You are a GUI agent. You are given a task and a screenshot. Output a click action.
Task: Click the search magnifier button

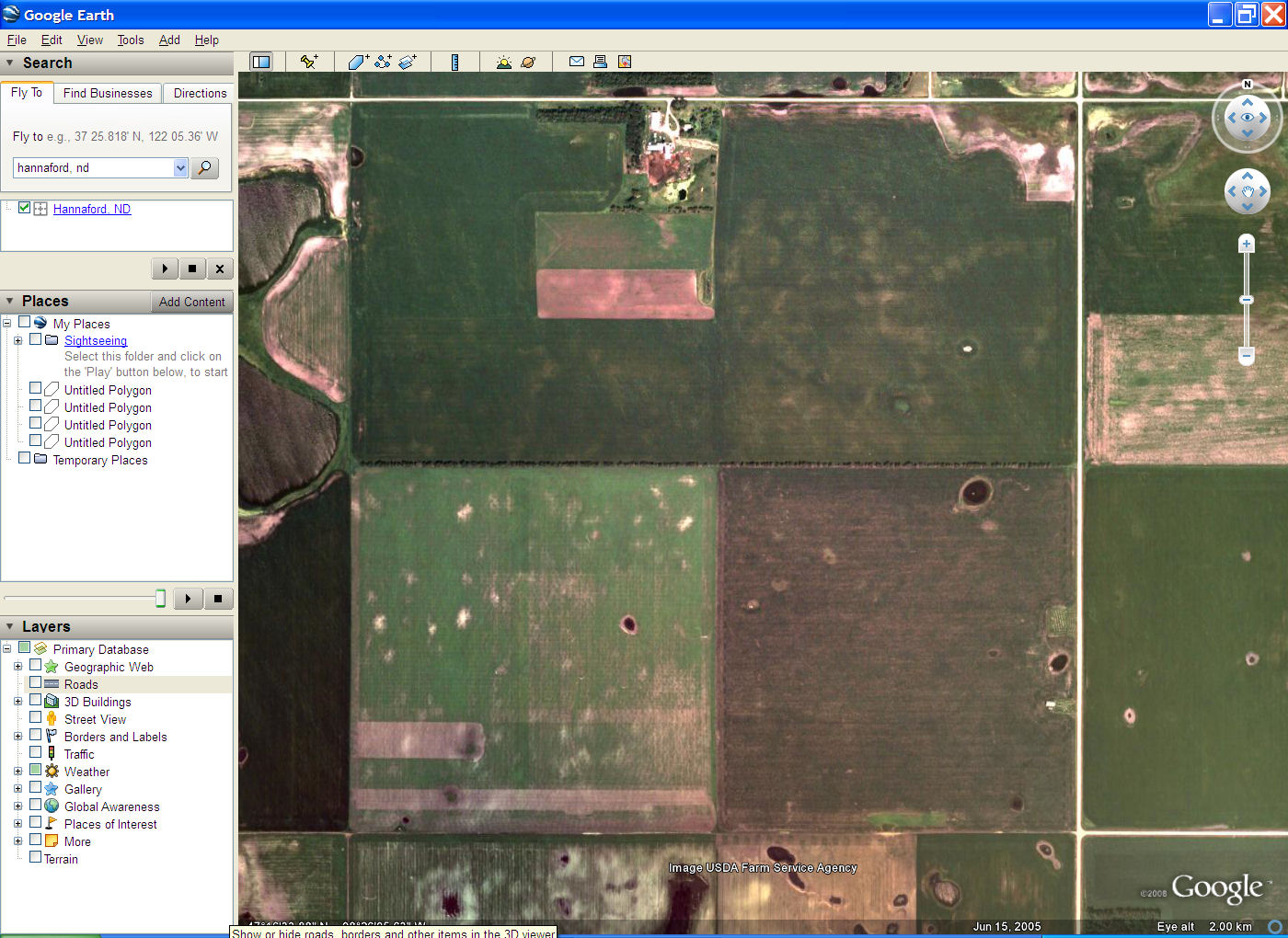[x=204, y=167]
